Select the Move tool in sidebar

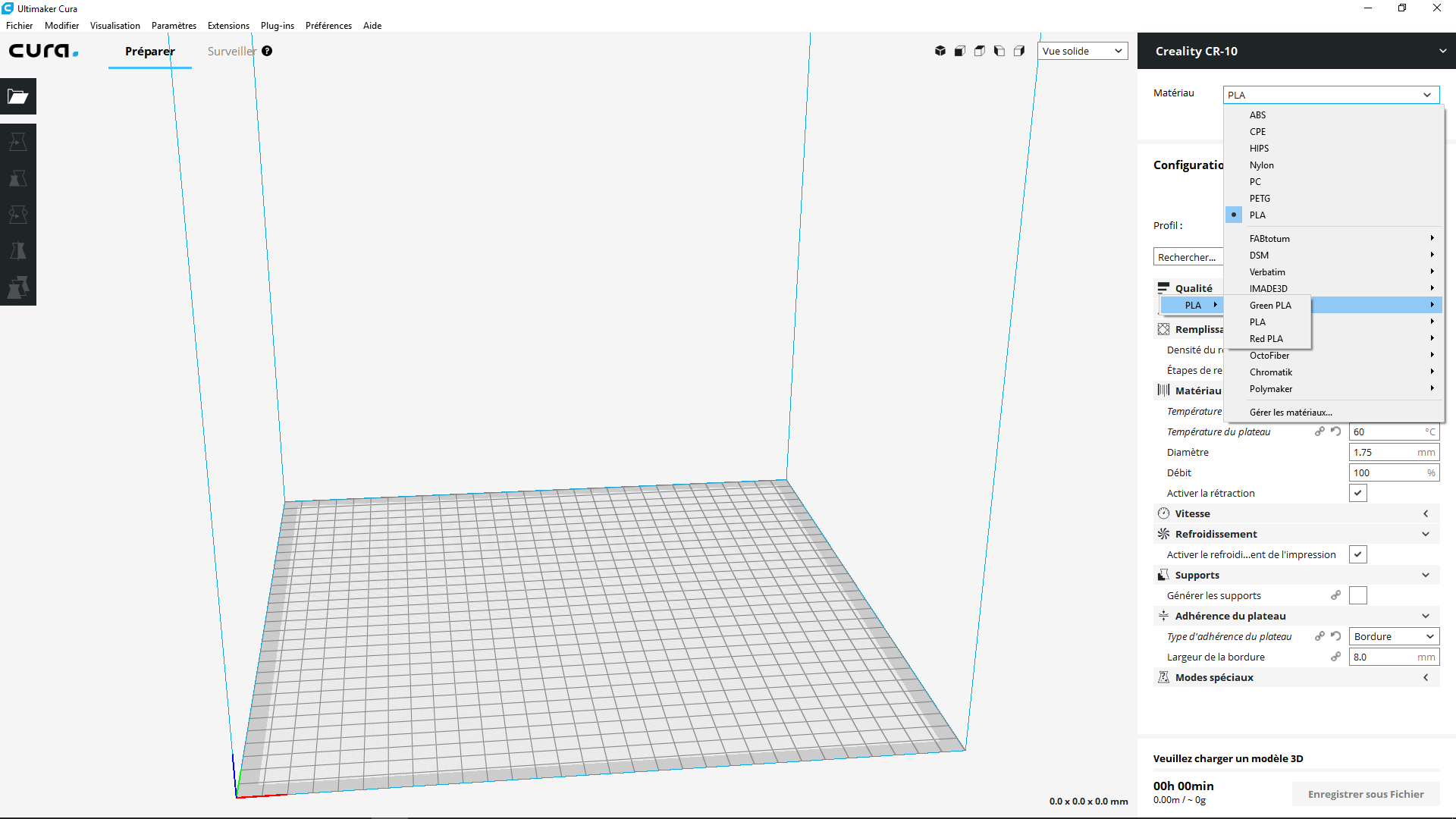(18, 142)
